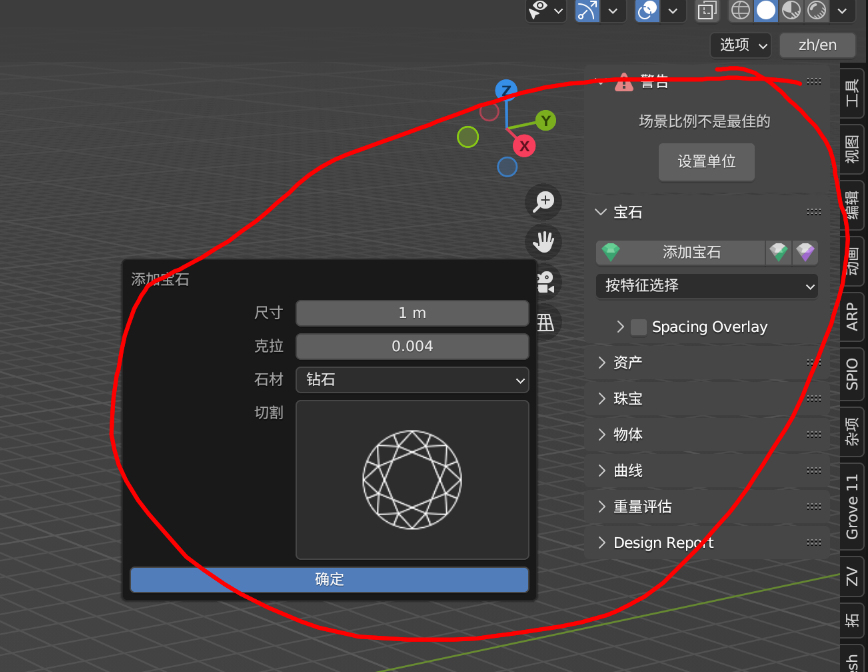Image resolution: width=868 pixels, height=672 pixels.
Task: Toggle the camera view icon
Action: pos(545,282)
